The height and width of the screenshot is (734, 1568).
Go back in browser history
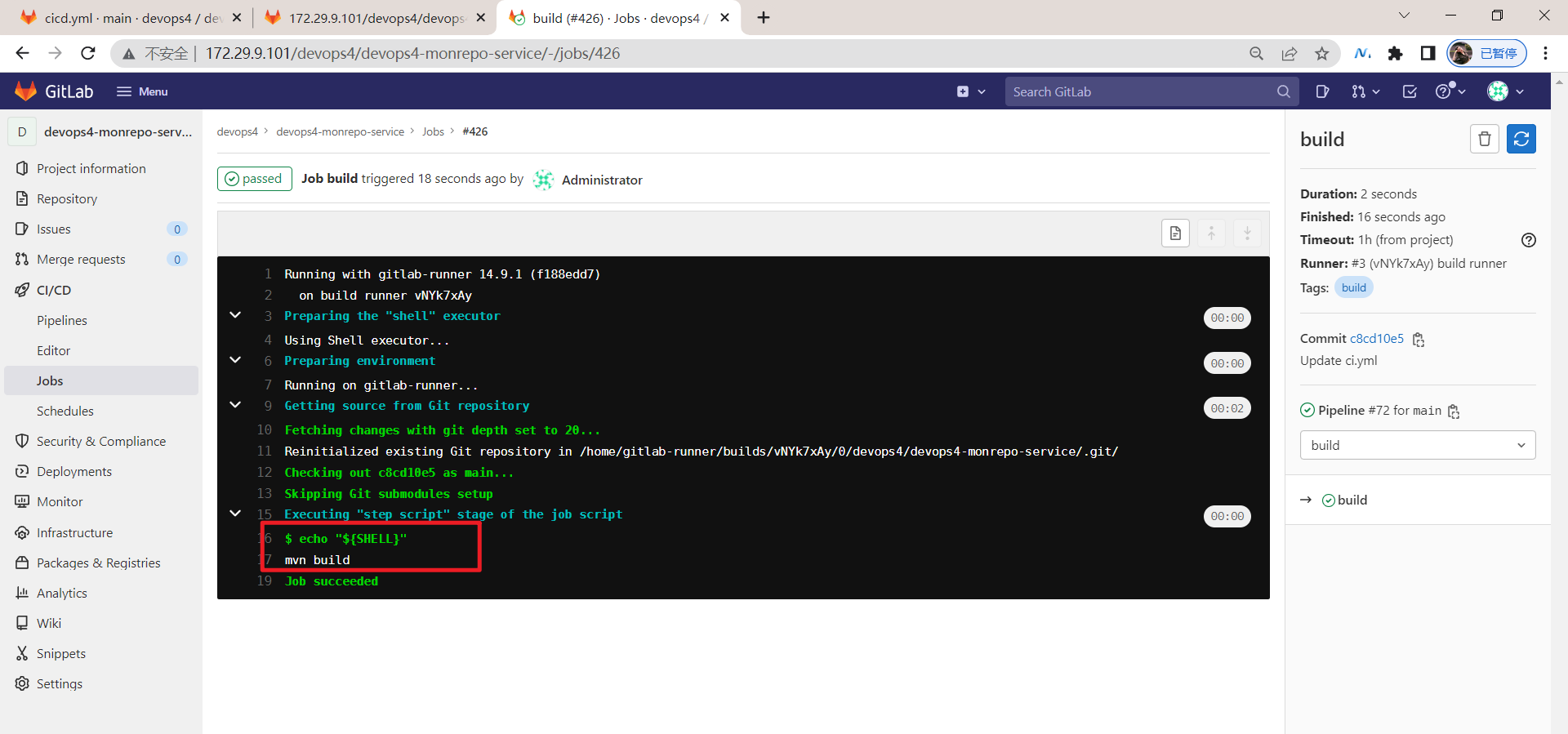pyautogui.click(x=22, y=53)
